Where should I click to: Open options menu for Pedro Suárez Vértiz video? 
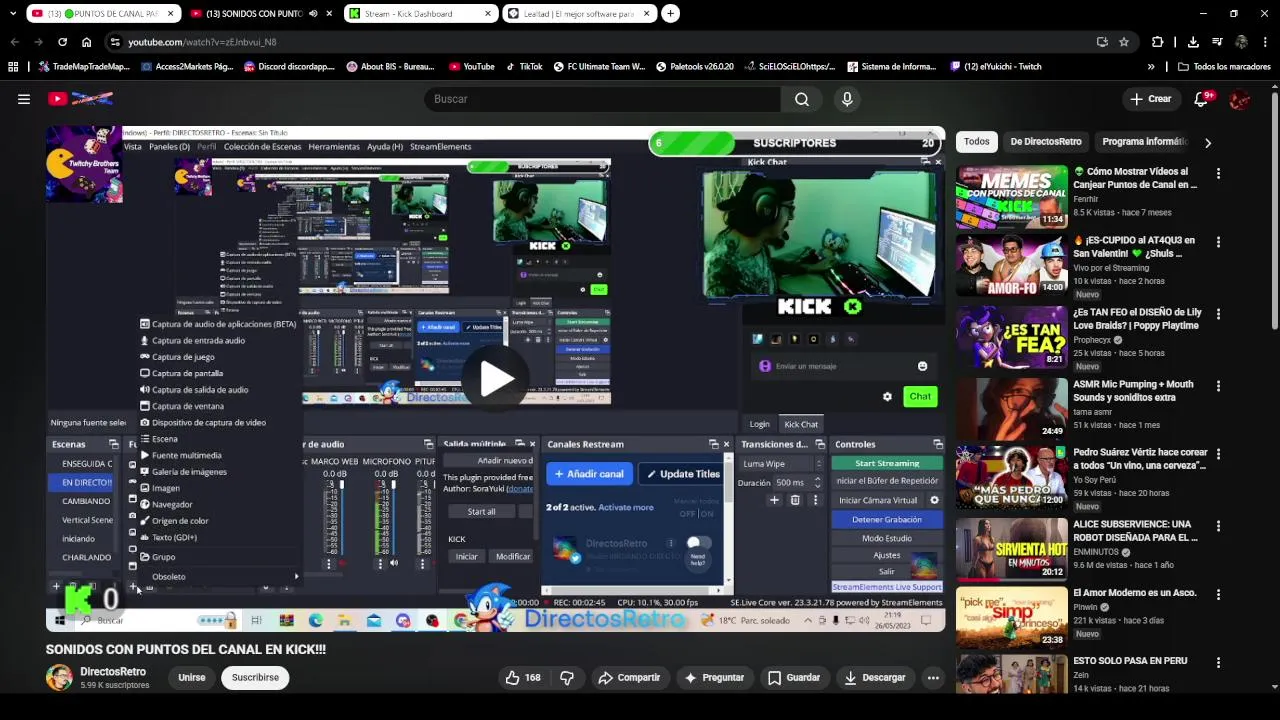pos(1218,454)
